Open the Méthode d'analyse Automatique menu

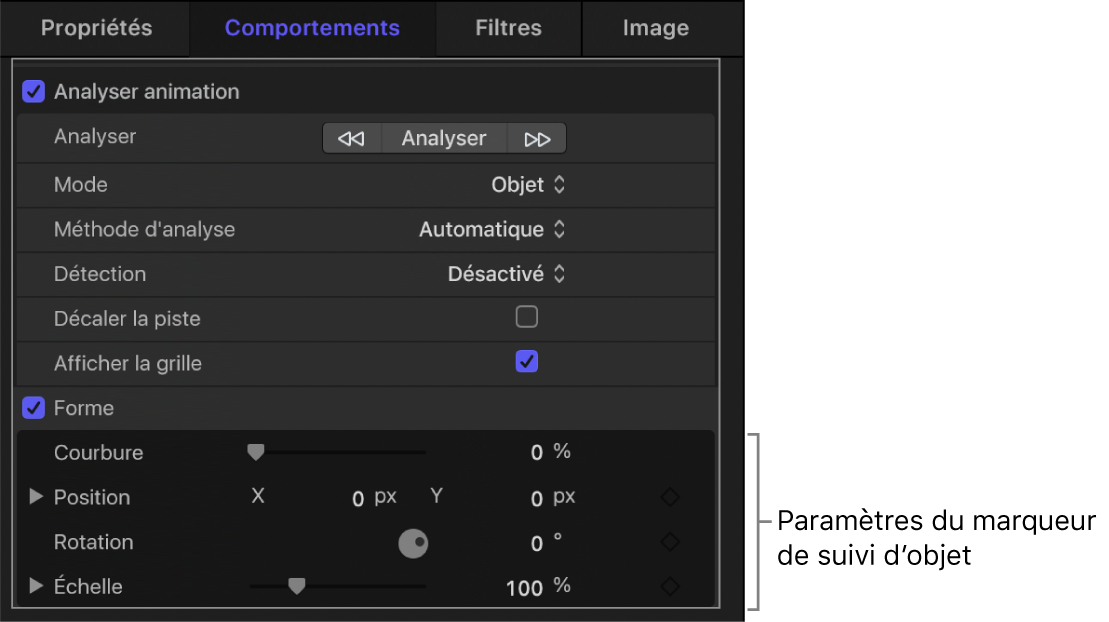coord(493,230)
